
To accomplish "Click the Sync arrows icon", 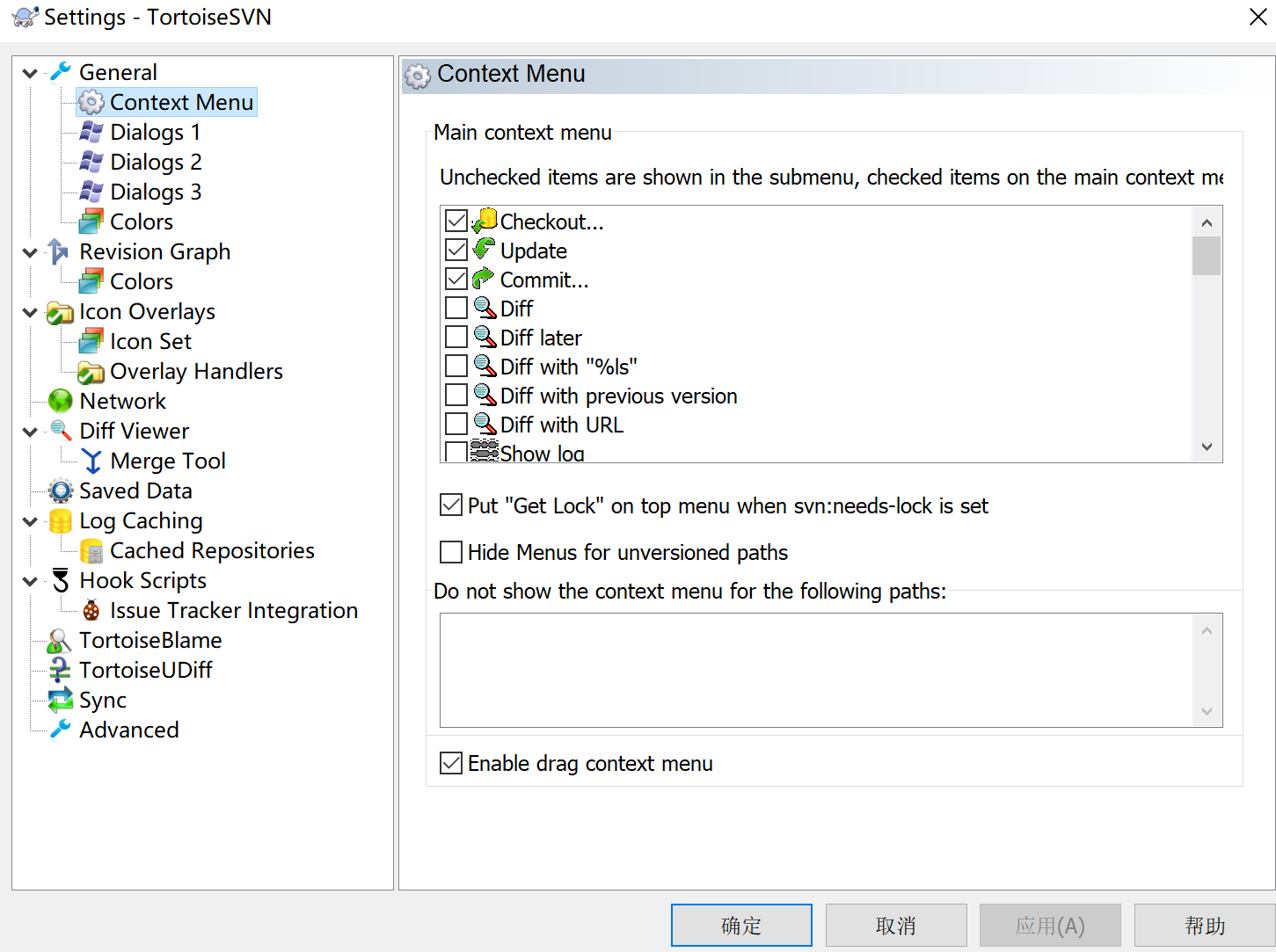I will (61, 701).
